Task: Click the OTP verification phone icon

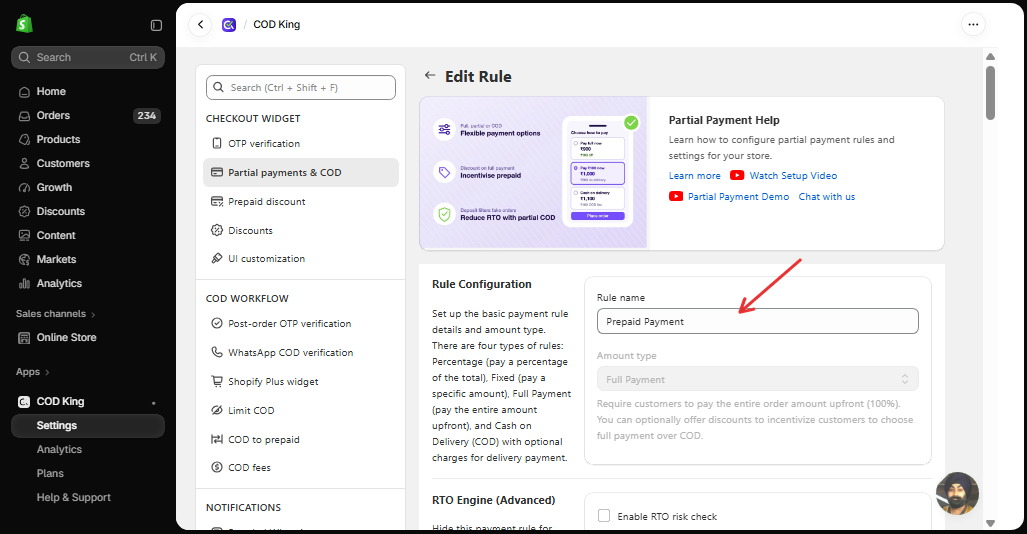Action: coord(217,143)
